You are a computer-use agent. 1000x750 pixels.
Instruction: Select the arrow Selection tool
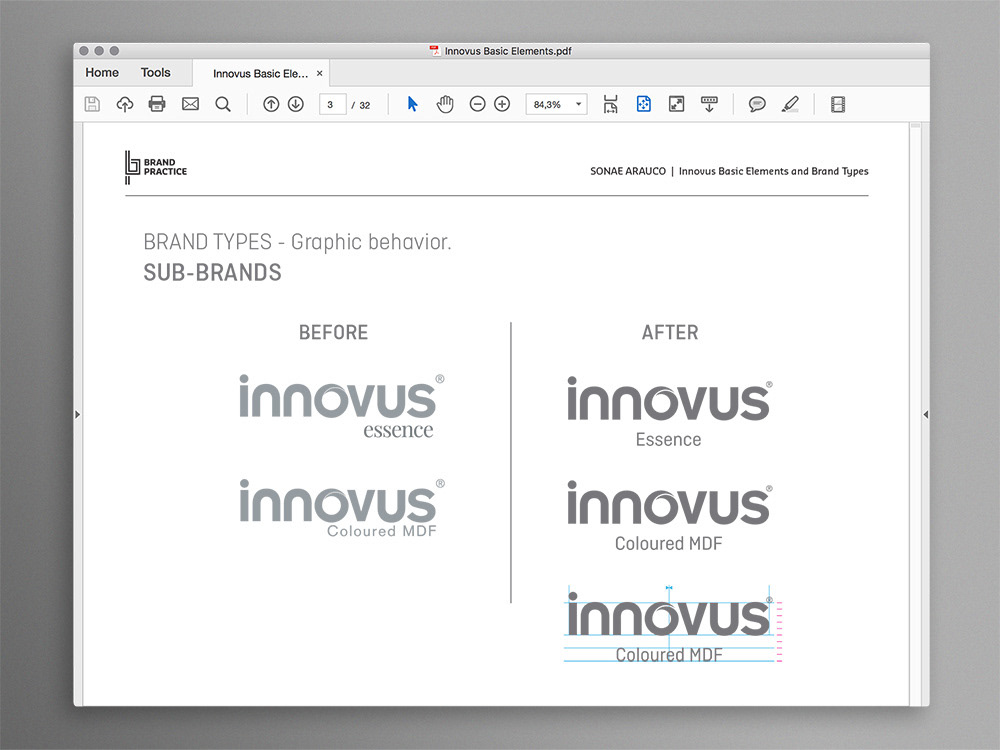click(x=413, y=104)
